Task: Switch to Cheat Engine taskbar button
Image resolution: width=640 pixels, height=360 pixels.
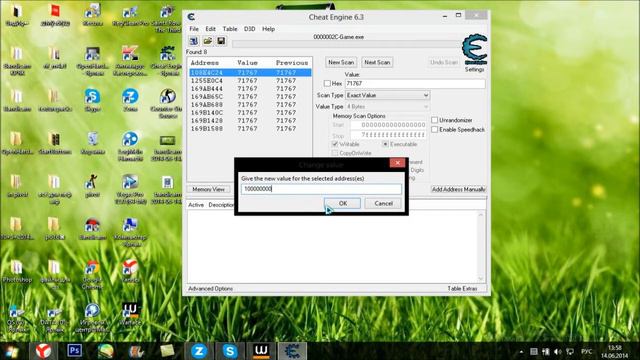Action: click(x=292, y=351)
